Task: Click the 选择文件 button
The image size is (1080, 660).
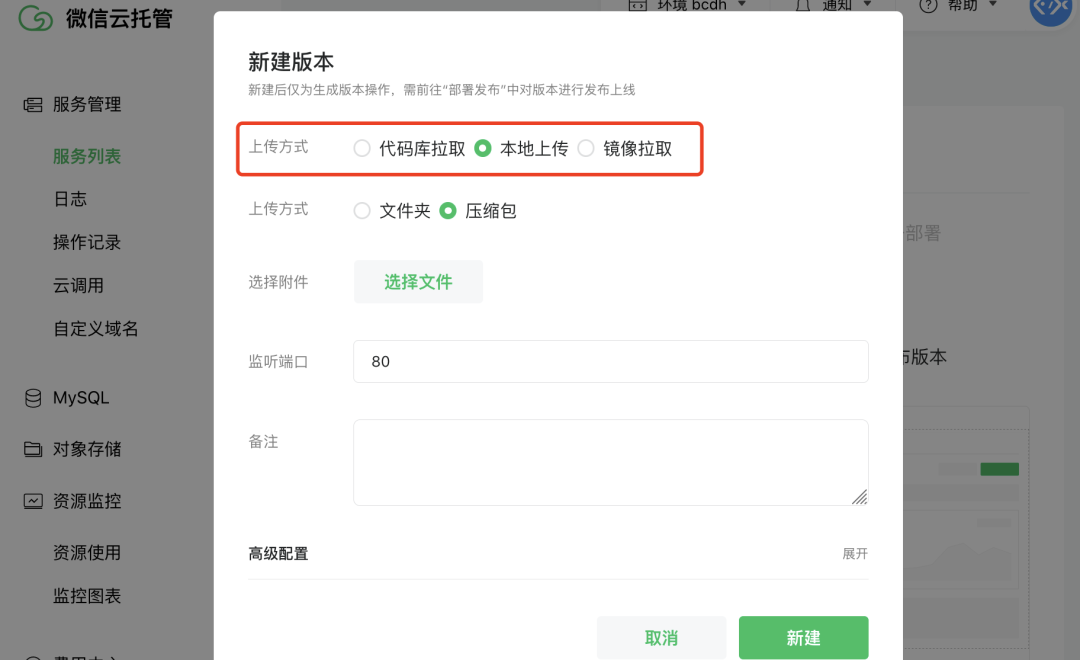Action: (x=418, y=282)
